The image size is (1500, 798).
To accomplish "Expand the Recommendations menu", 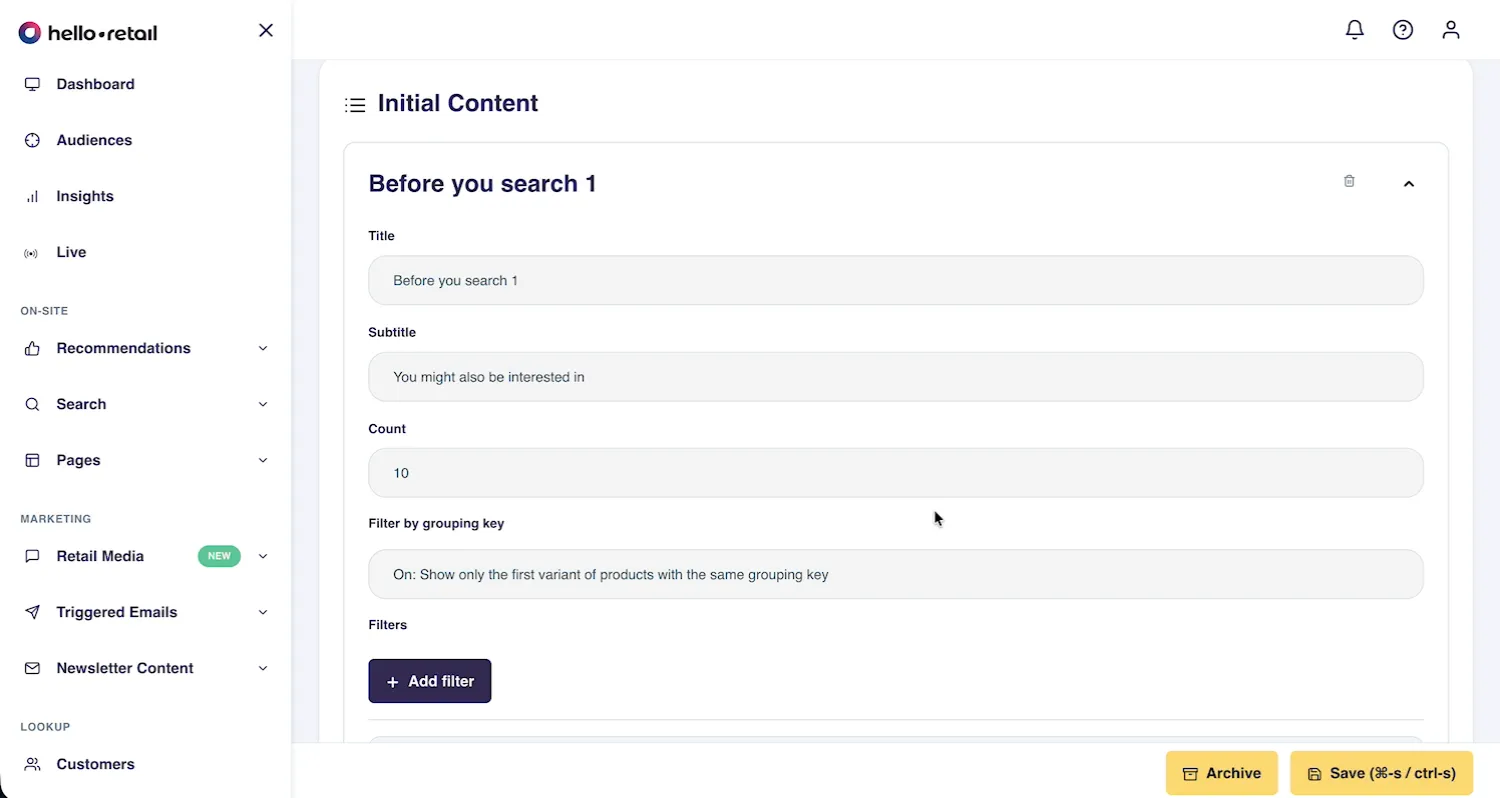I will click(x=263, y=348).
